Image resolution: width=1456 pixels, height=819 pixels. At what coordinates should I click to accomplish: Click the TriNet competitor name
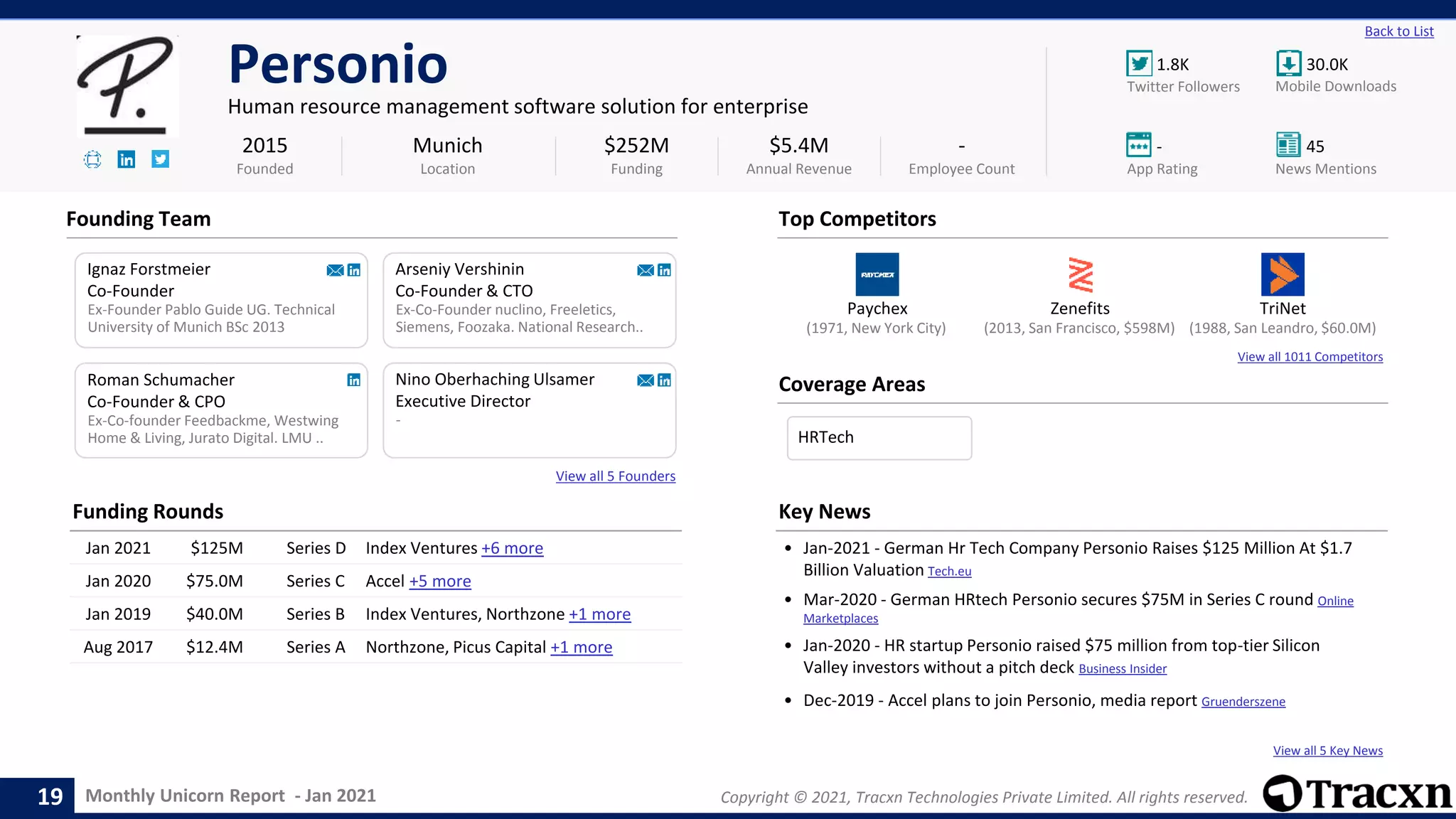(x=1283, y=309)
